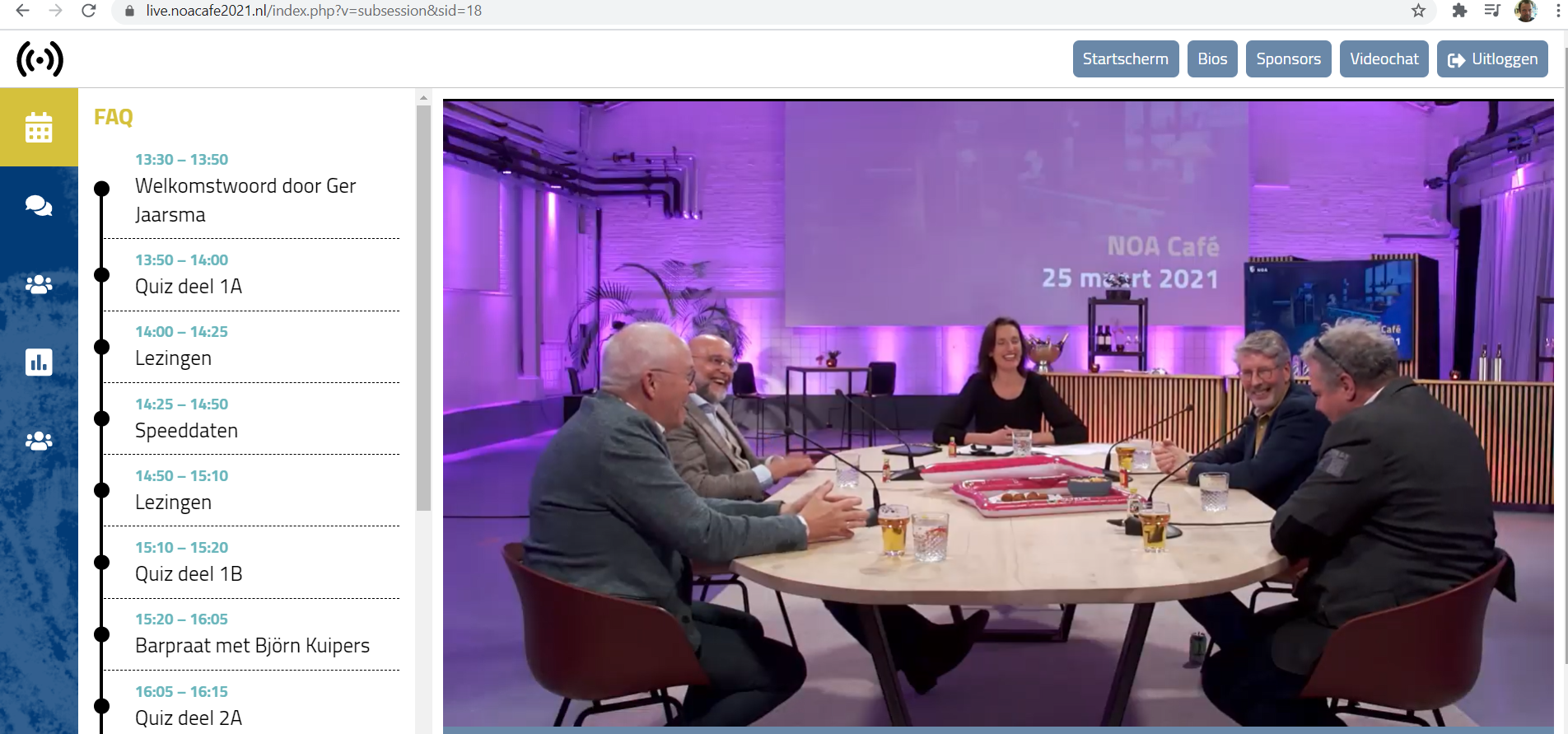
Task: Click the address bar URL
Action: pyautogui.click(x=314, y=11)
